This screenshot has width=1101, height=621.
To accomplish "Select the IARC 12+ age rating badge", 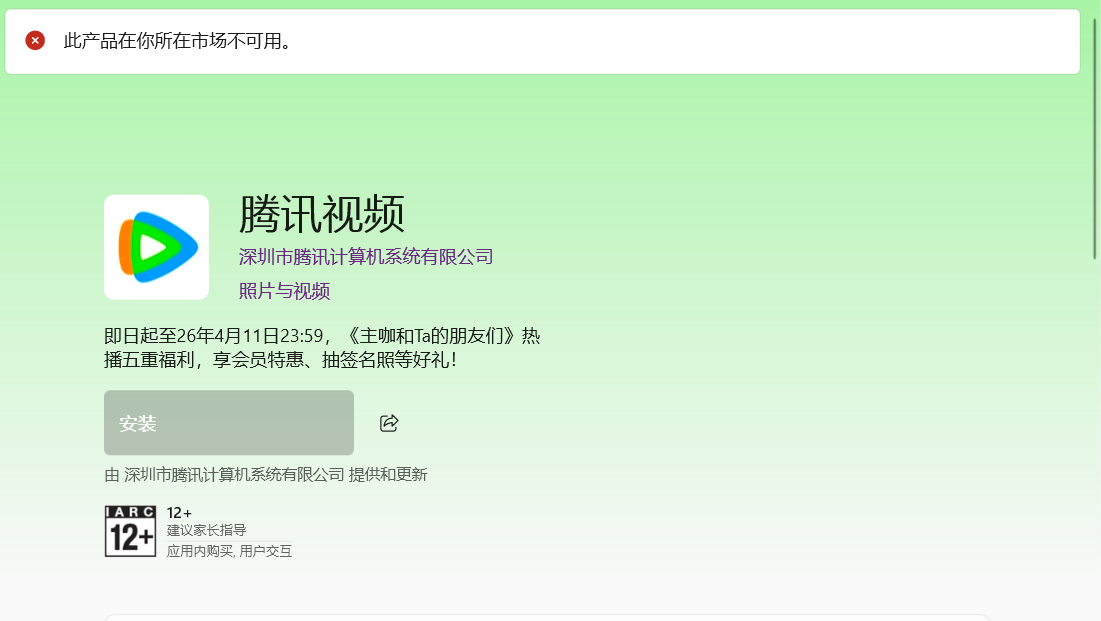I will [x=129, y=530].
